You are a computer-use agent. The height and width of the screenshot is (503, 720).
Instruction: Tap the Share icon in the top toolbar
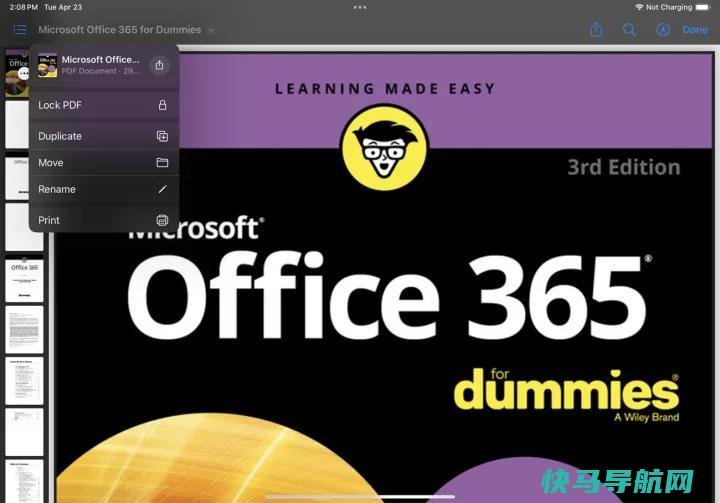coord(596,30)
